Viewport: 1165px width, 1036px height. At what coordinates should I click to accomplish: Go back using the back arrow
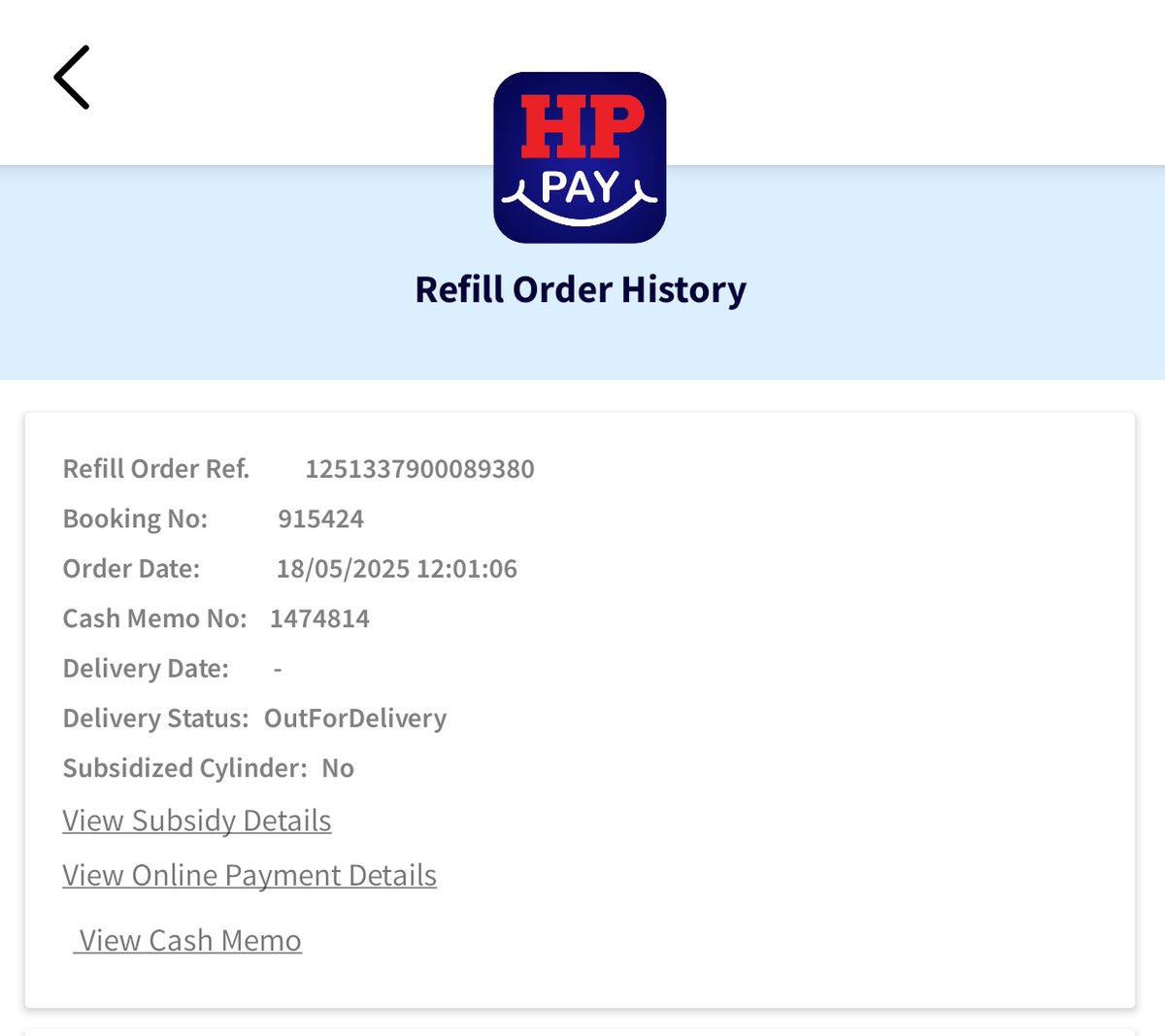tap(72, 77)
